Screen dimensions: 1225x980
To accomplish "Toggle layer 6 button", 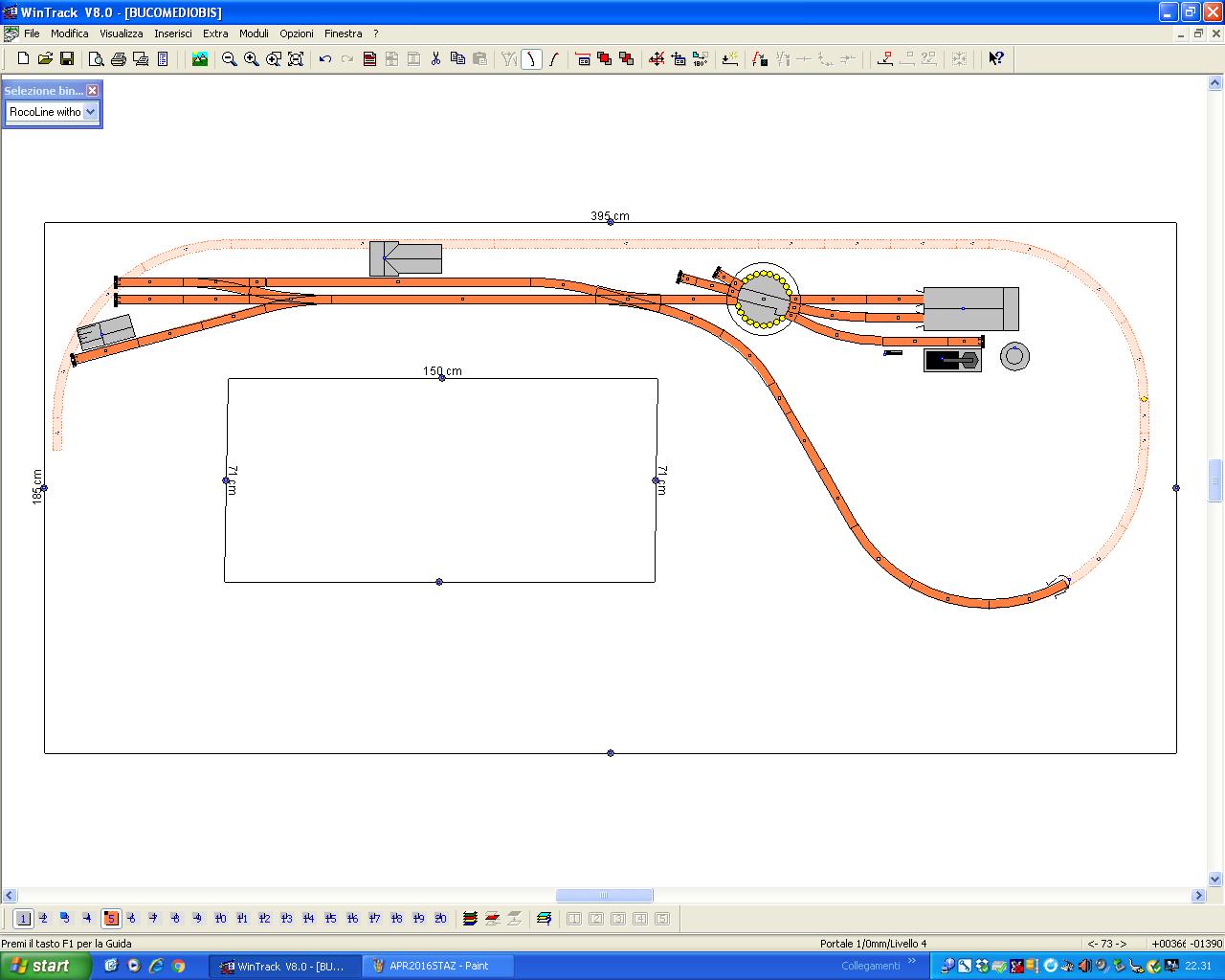I will point(132,919).
